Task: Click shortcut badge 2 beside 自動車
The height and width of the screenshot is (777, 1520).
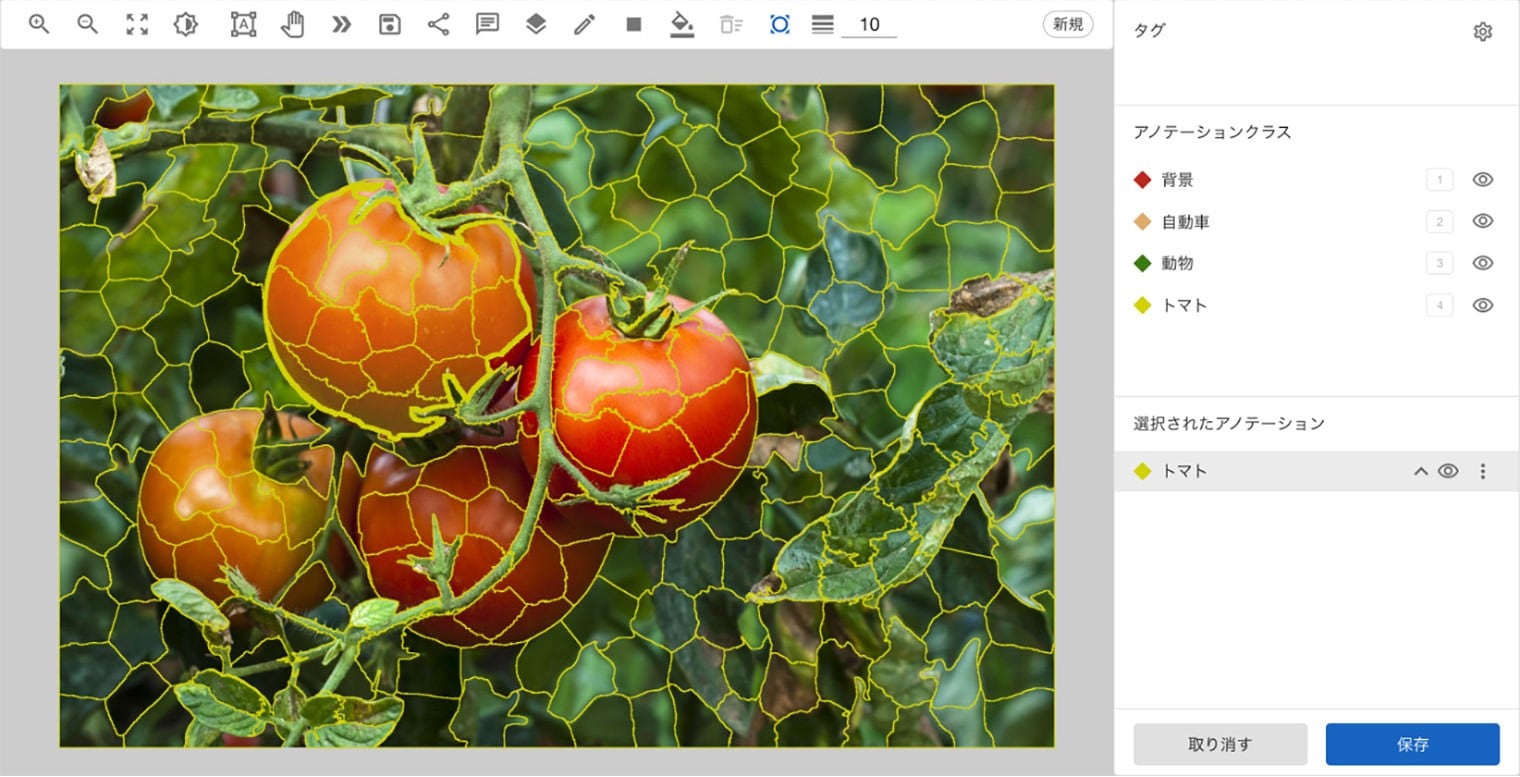Action: 1439,222
